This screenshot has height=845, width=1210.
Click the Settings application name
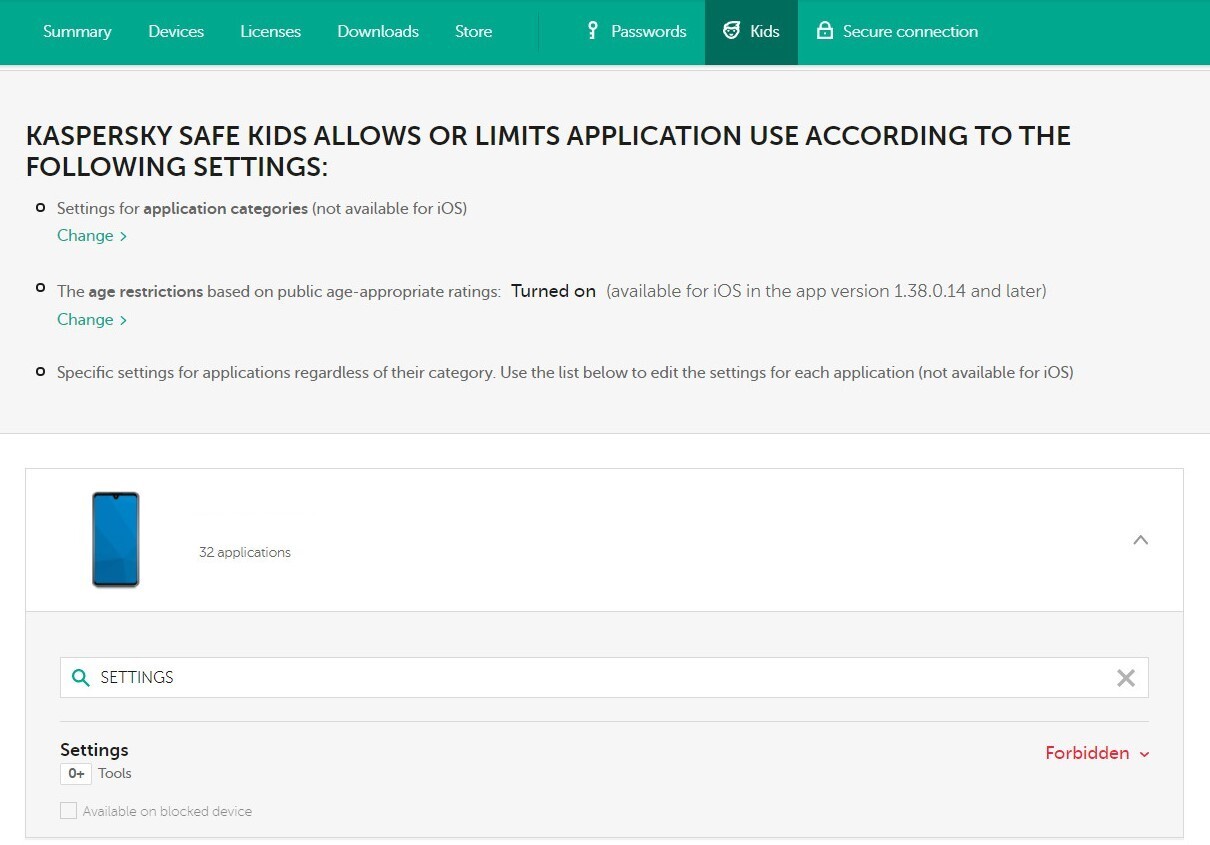[x=94, y=750]
